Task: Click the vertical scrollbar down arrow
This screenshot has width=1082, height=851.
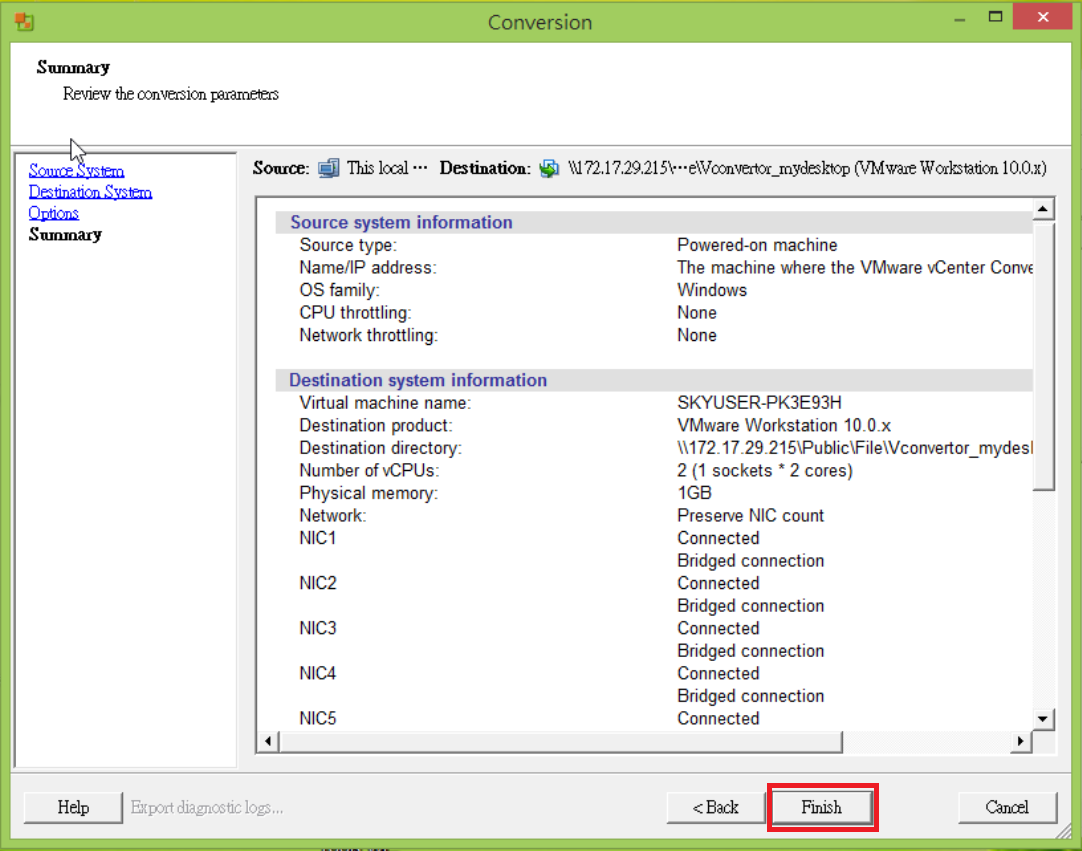Action: (1043, 719)
